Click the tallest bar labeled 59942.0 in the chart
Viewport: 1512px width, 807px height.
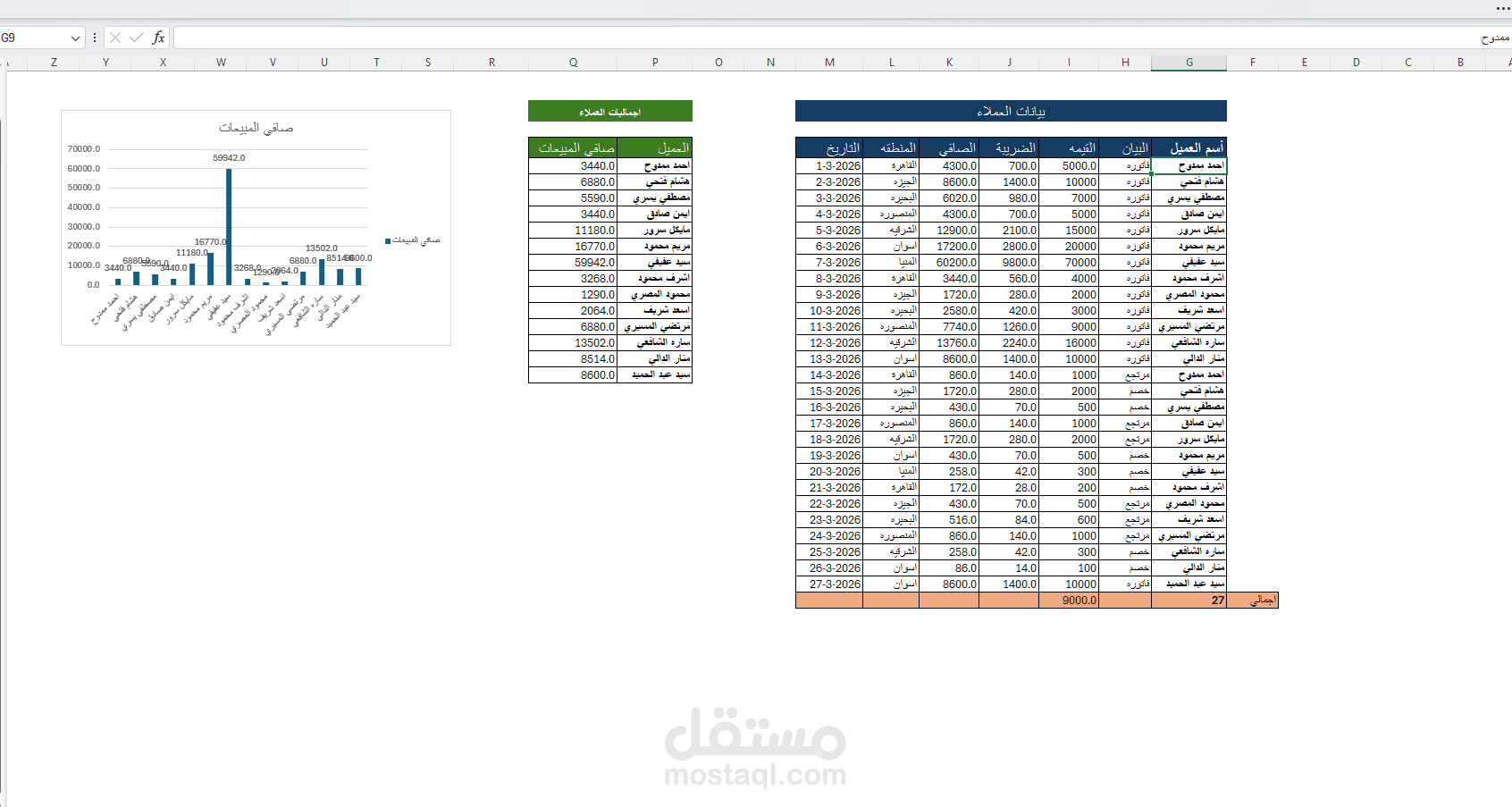tap(231, 223)
